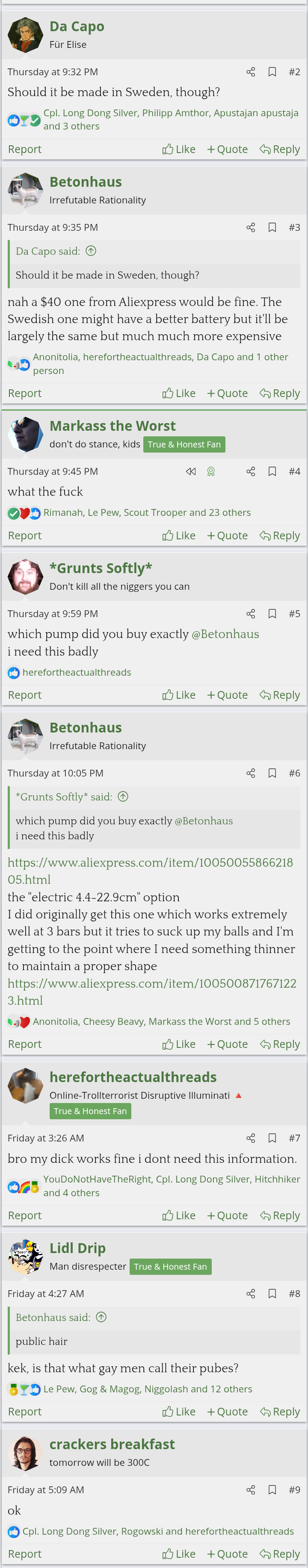Image resolution: width=308 pixels, height=1568 pixels.
Task: Bookmark Lidl Drip's post #8
Action: pos(272,1294)
